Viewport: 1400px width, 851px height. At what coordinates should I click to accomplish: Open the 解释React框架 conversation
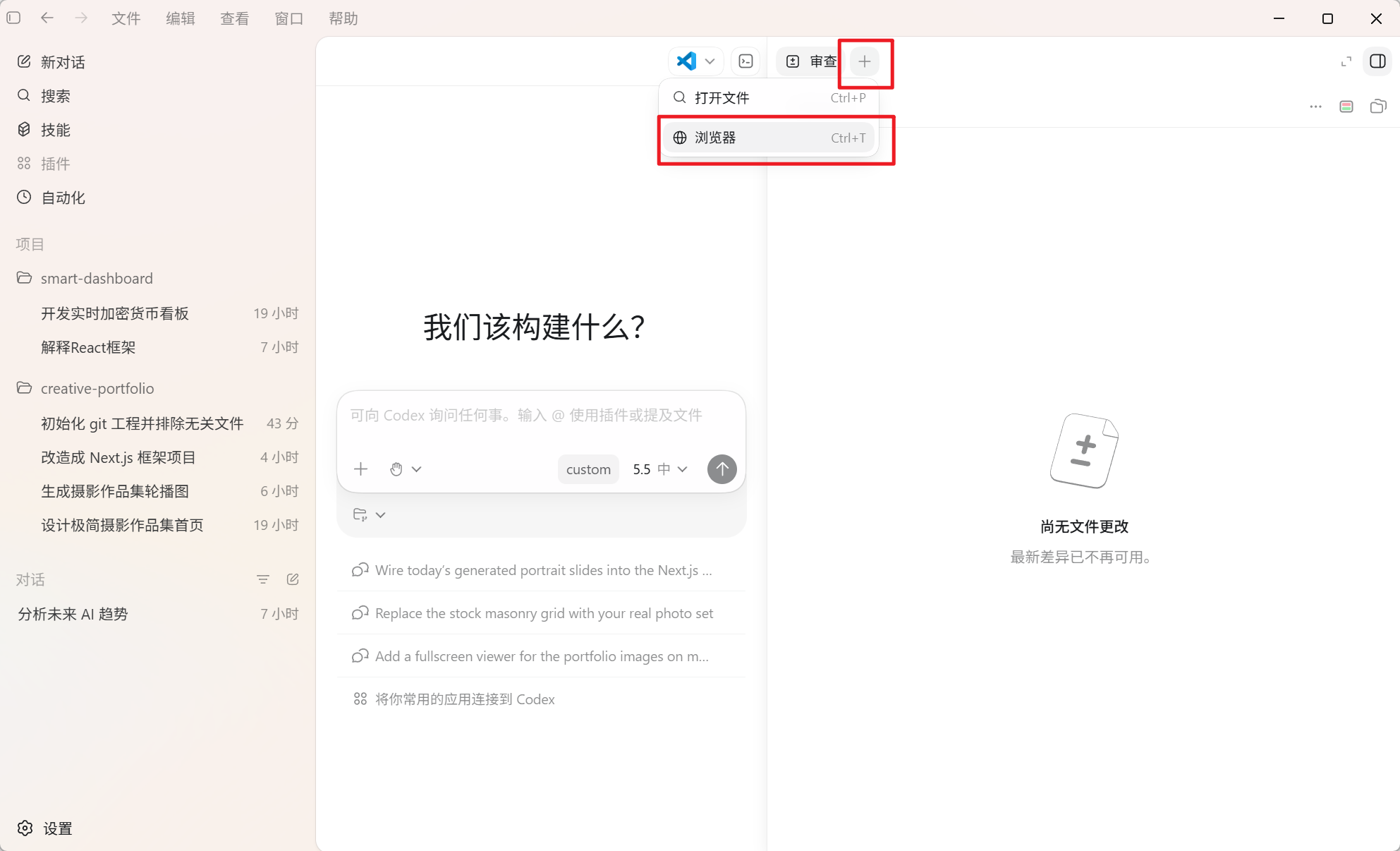coord(158,347)
